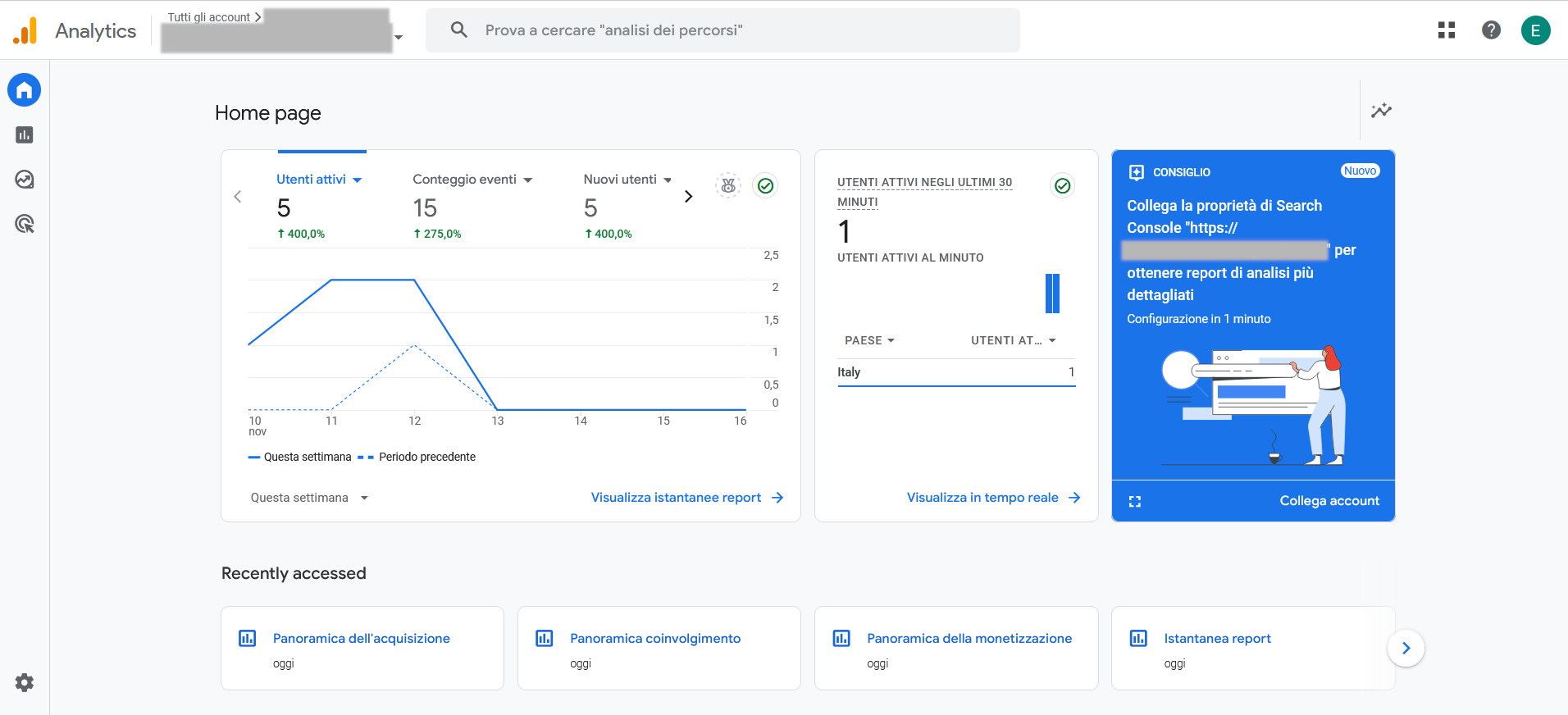Open the PAESE dimension dropdown
This screenshot has width=1568, height=715.
[869, 340]
